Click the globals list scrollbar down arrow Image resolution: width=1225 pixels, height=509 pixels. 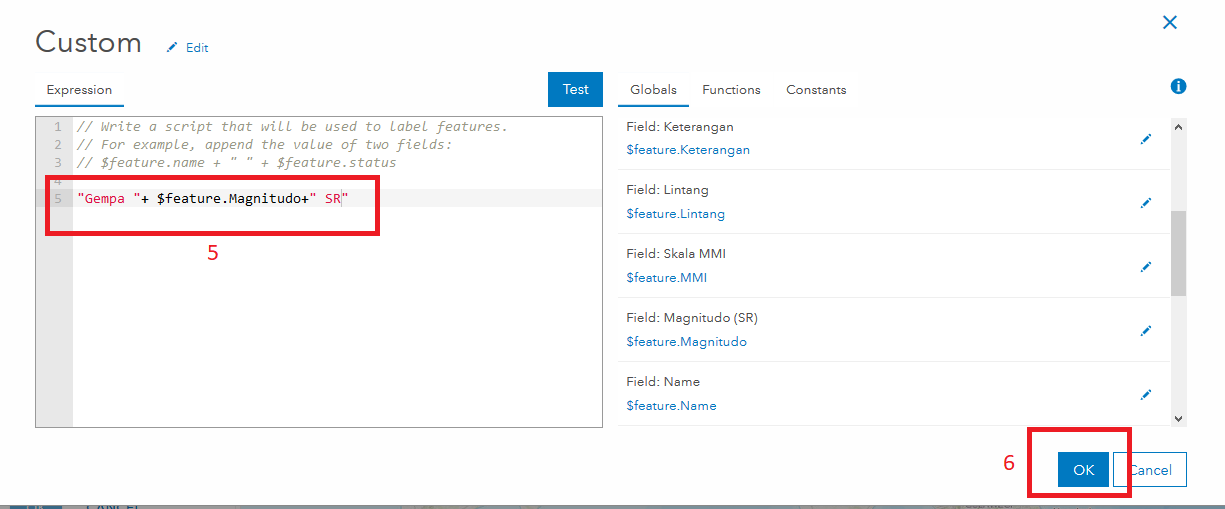coord(1178,418)
